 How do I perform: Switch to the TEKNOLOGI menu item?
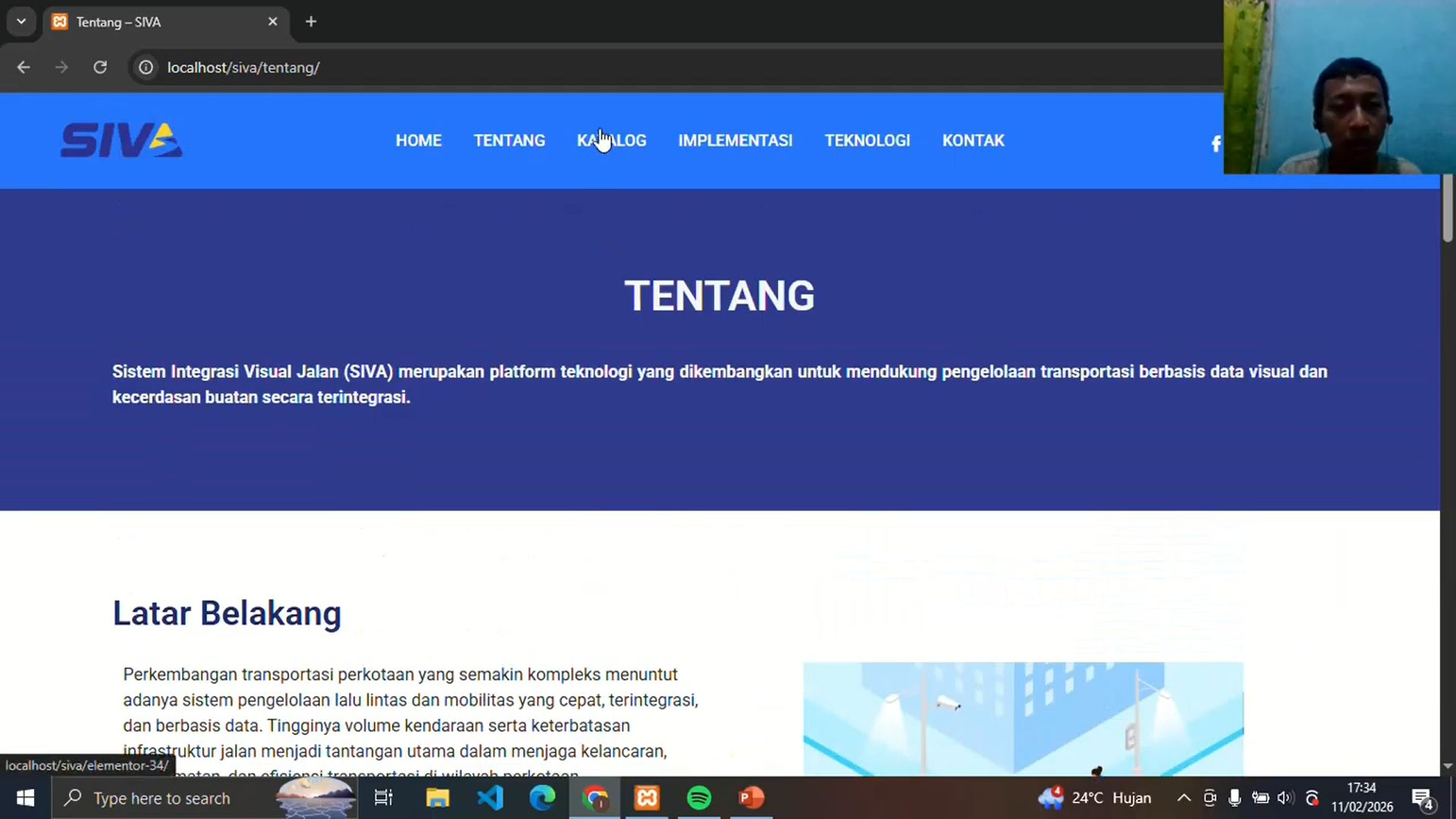click(x=868, y=140)
